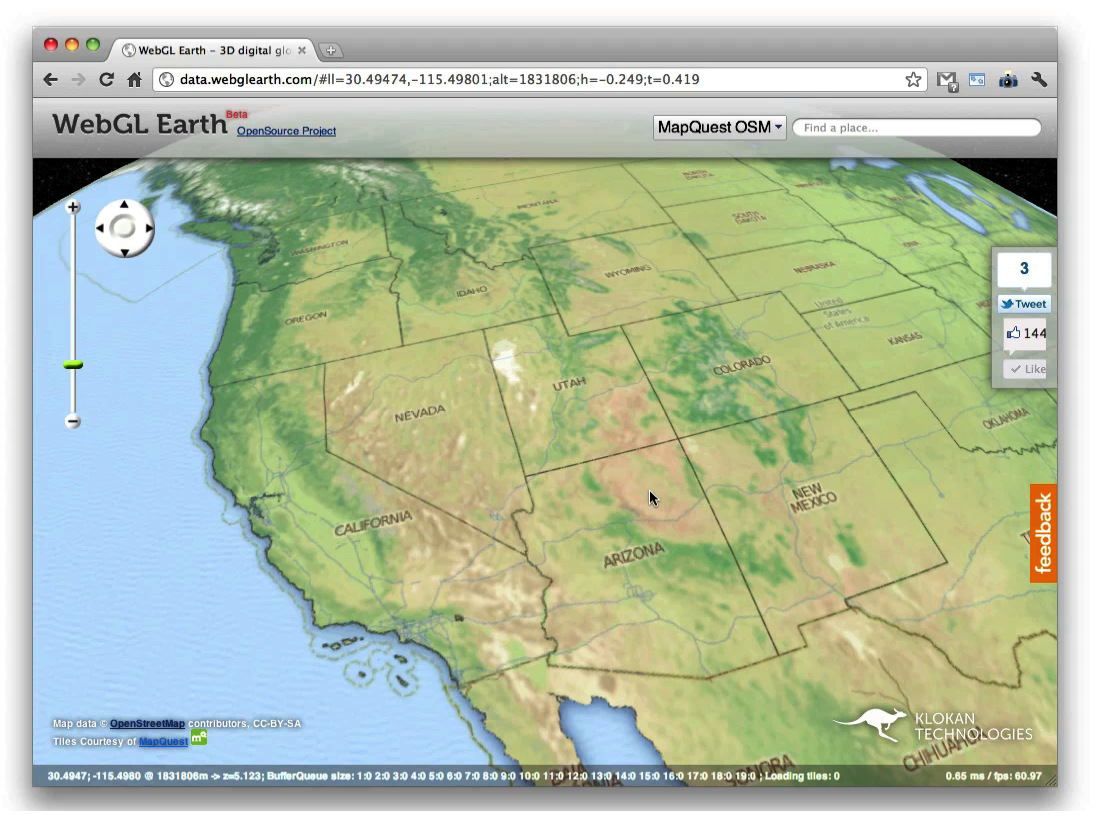Click the 144 likes thumbs-up counter
The height and width of the screenshot is (823, 1104).
coord(1026,333)
